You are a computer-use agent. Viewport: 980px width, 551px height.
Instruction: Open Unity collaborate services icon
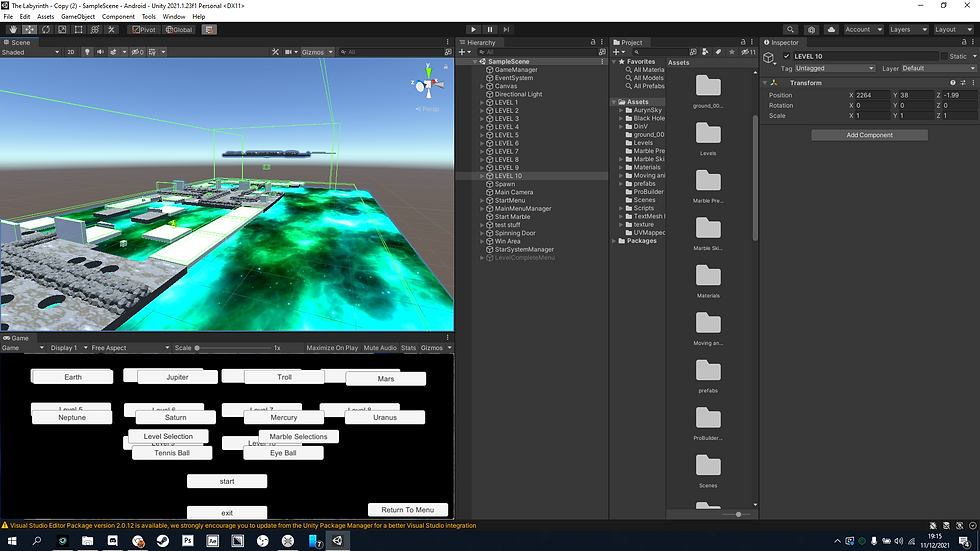click(811, 29)
